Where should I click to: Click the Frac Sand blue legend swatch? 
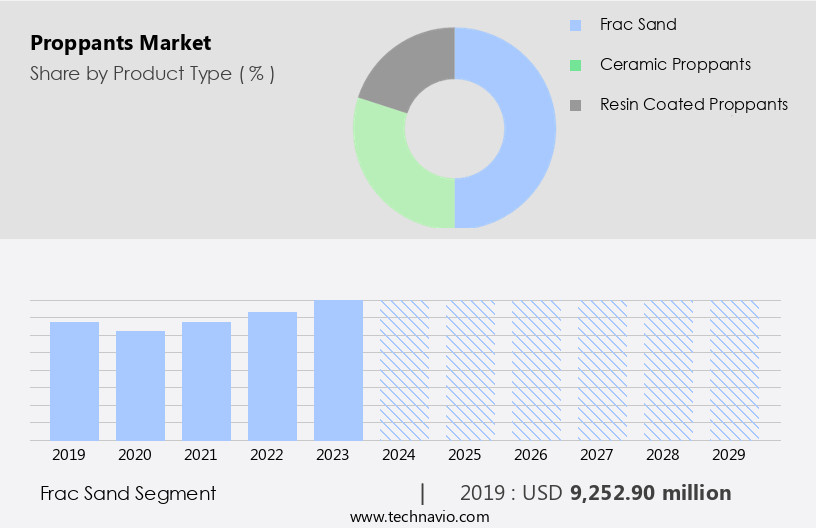(x=575, y=25)
